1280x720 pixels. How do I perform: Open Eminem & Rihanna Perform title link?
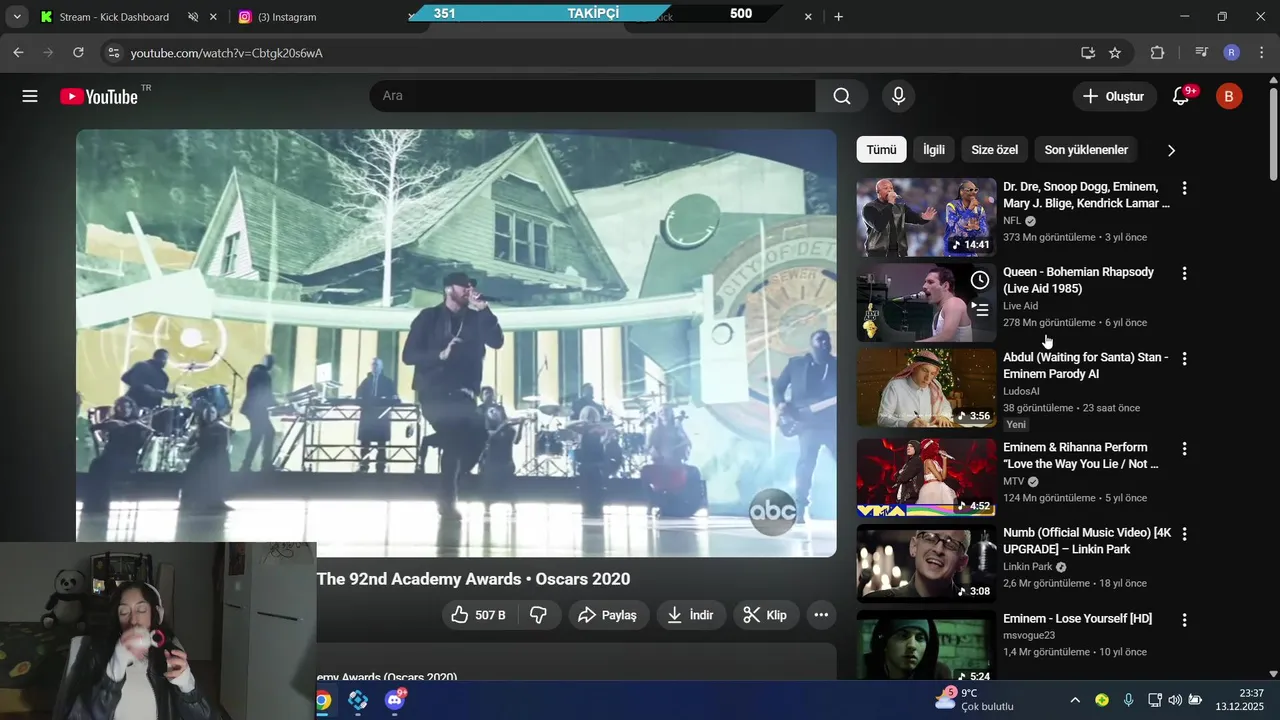pos(1081,456)
